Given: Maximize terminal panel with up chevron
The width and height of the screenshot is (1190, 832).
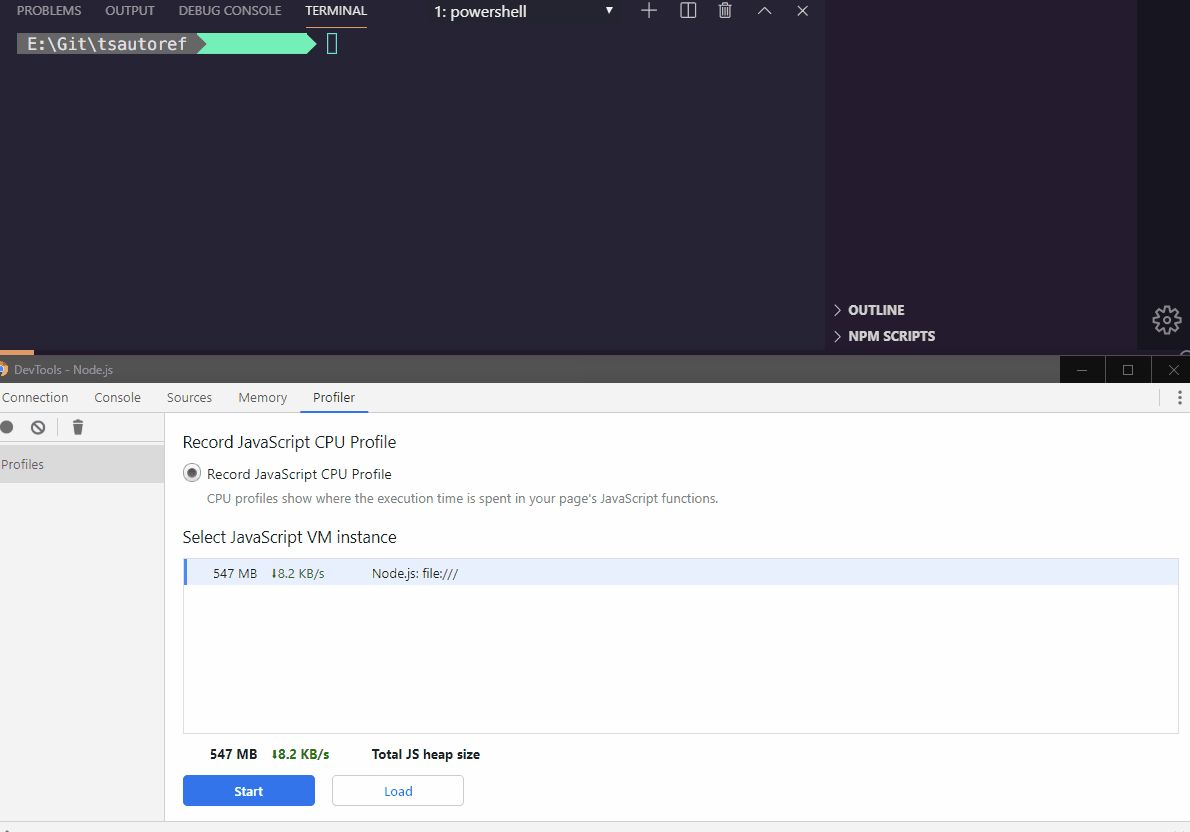Looking at the screenshot, I should pyautogui.click(x=764, y=11).
